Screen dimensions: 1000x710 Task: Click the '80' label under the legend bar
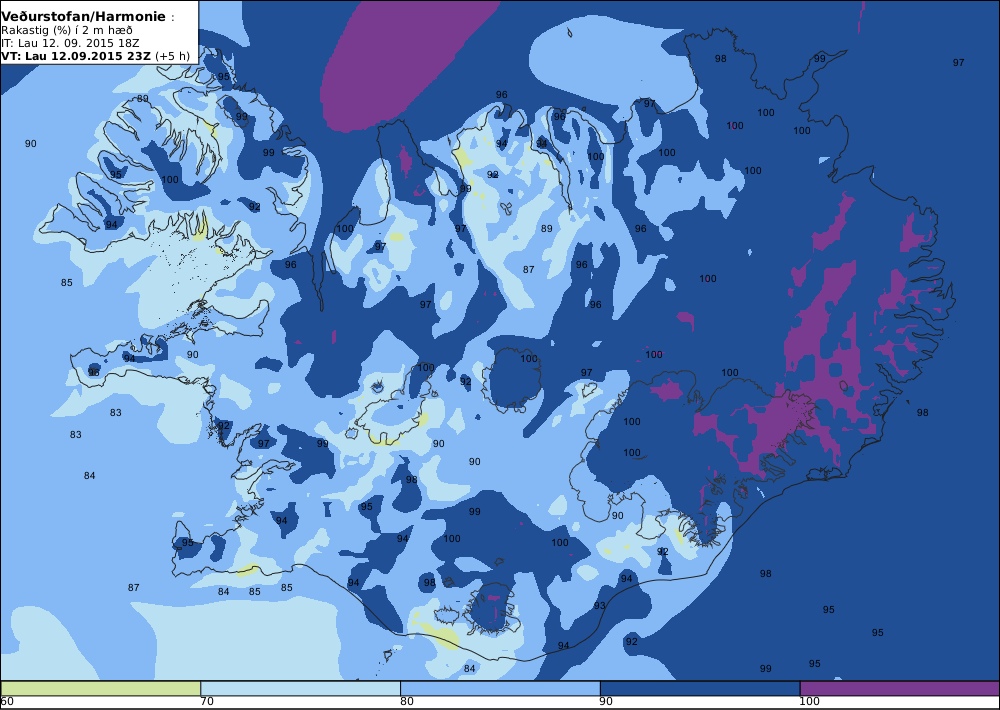click(407, 702)
